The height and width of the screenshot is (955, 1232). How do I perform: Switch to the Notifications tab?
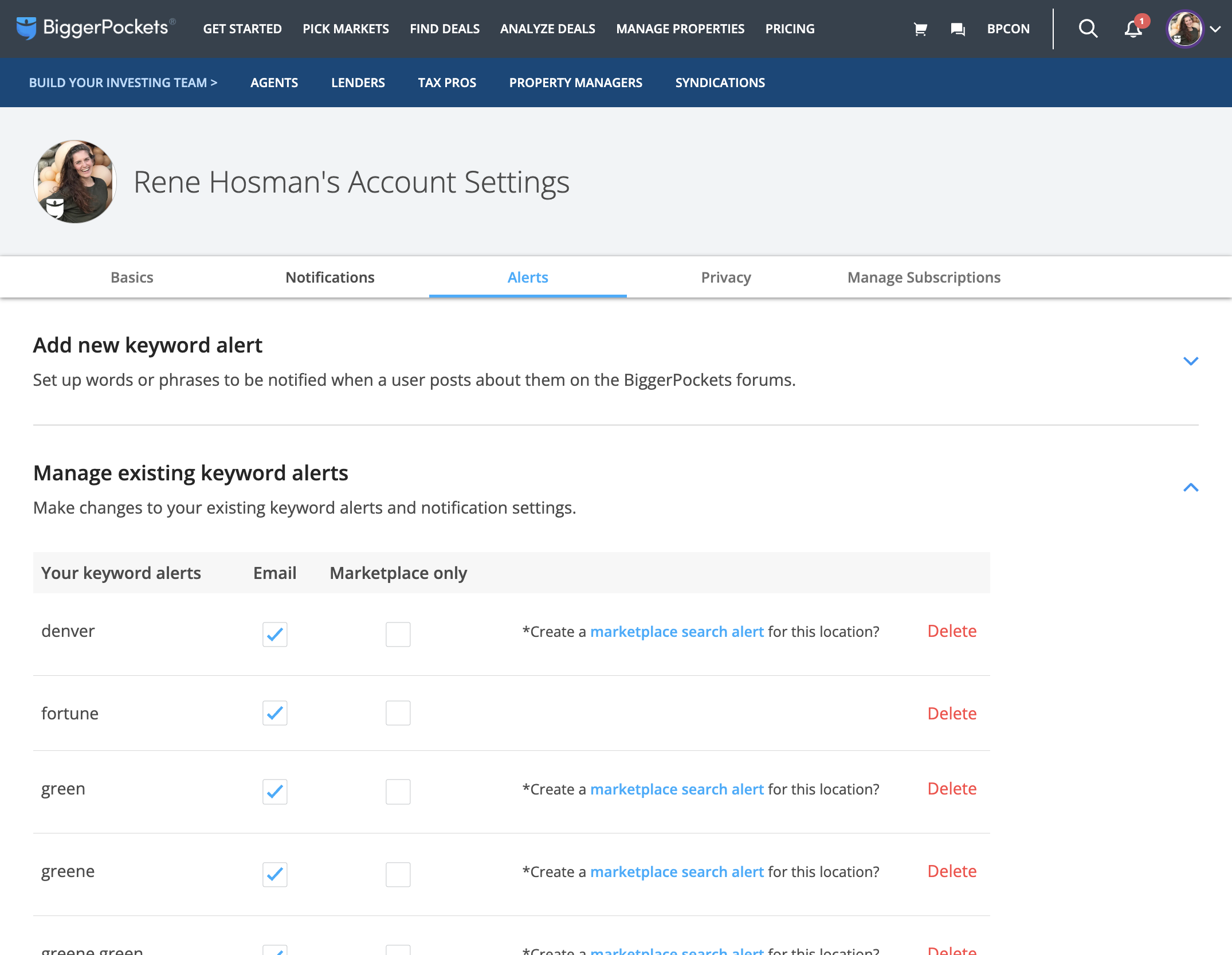[330, 277]
